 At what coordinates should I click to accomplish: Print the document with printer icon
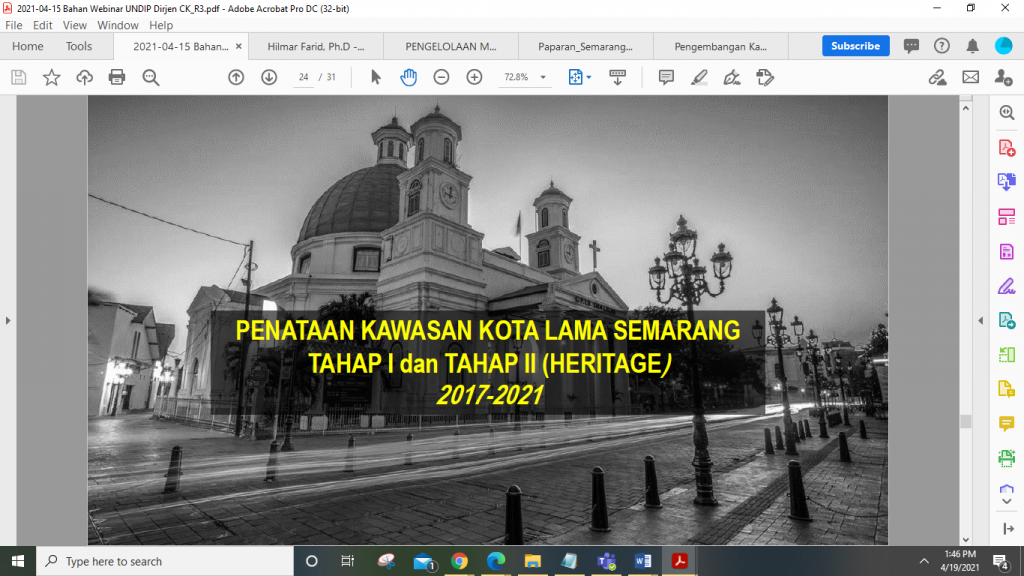(117, 77)
